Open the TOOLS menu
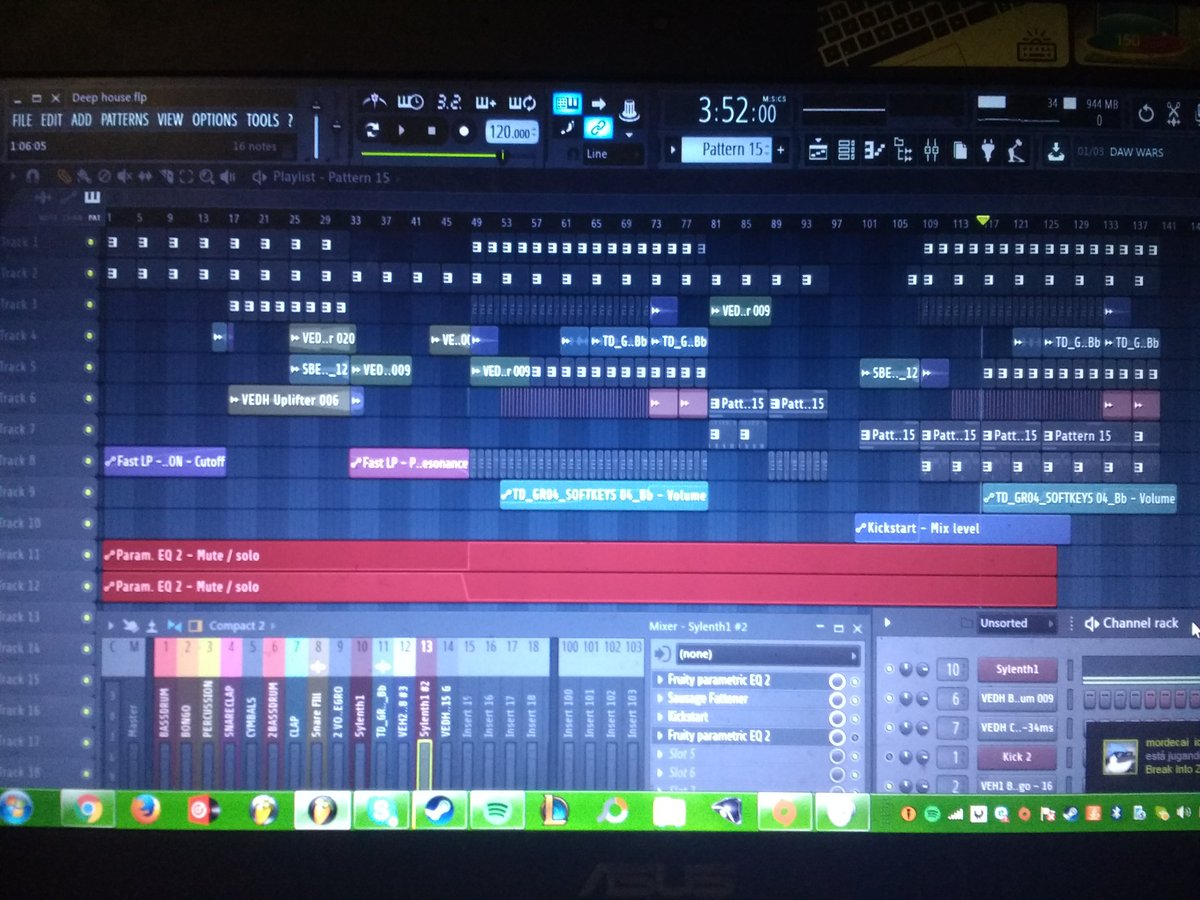 262,120
